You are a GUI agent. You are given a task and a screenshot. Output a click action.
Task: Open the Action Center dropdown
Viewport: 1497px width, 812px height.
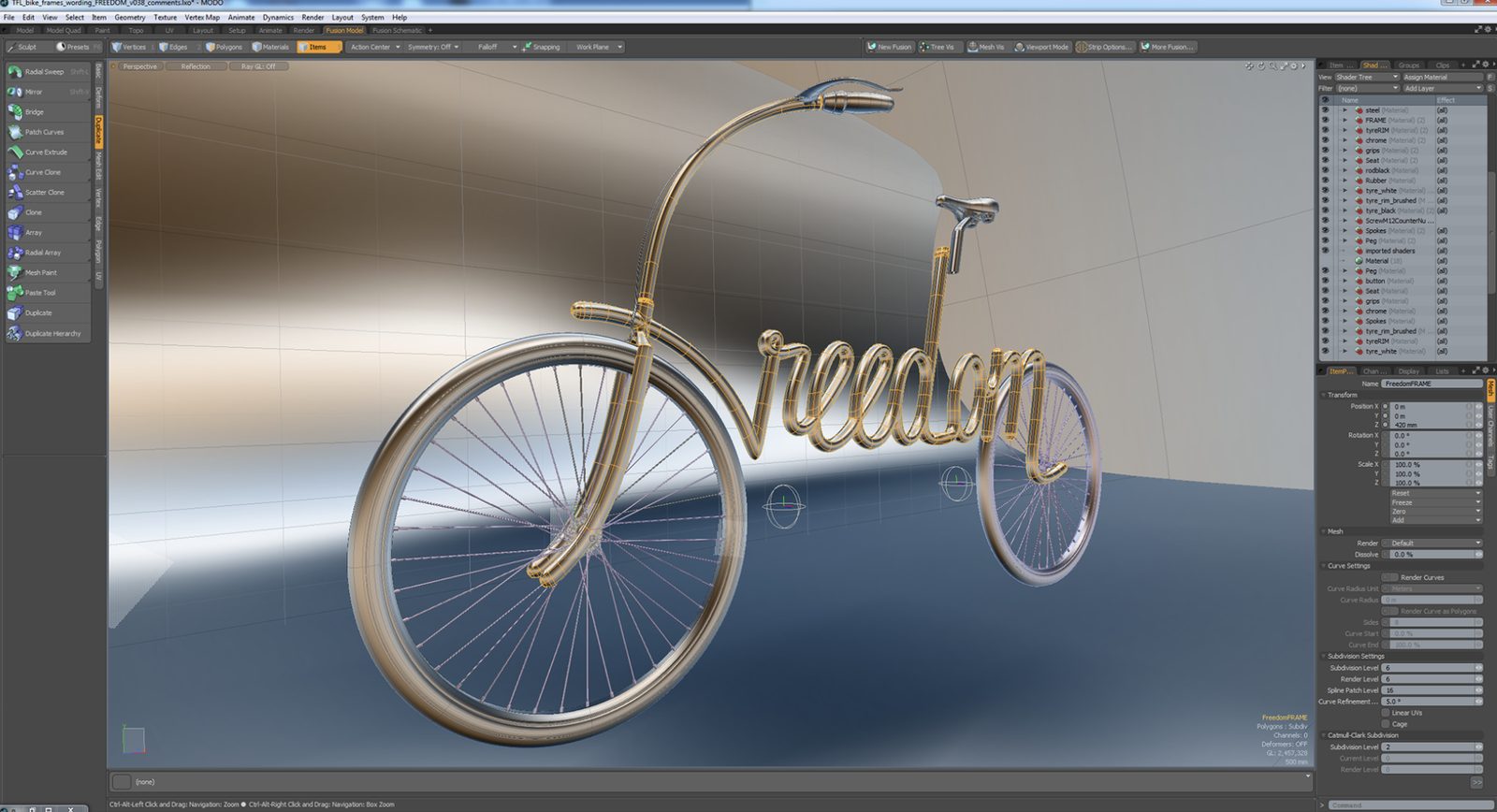click(374, 47)
